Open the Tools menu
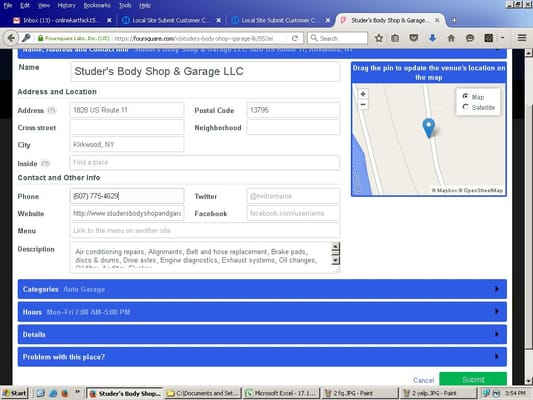This screenshot has height=400, width=533. (x=125, y=5)
